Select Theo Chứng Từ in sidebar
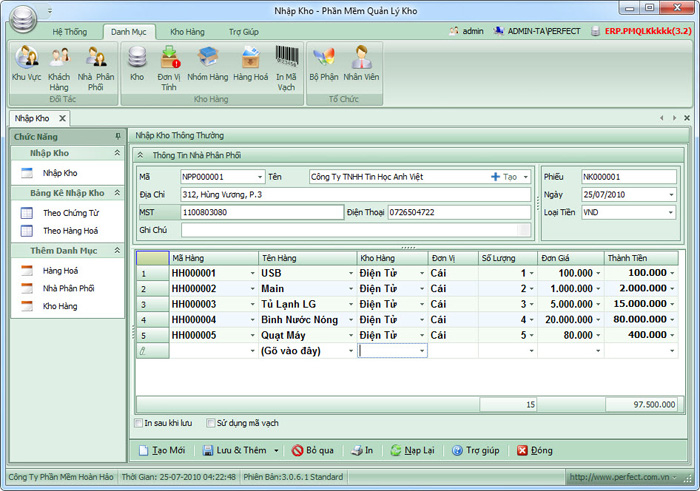The width and height of the screenshot is (700, 491). point(70,212)
